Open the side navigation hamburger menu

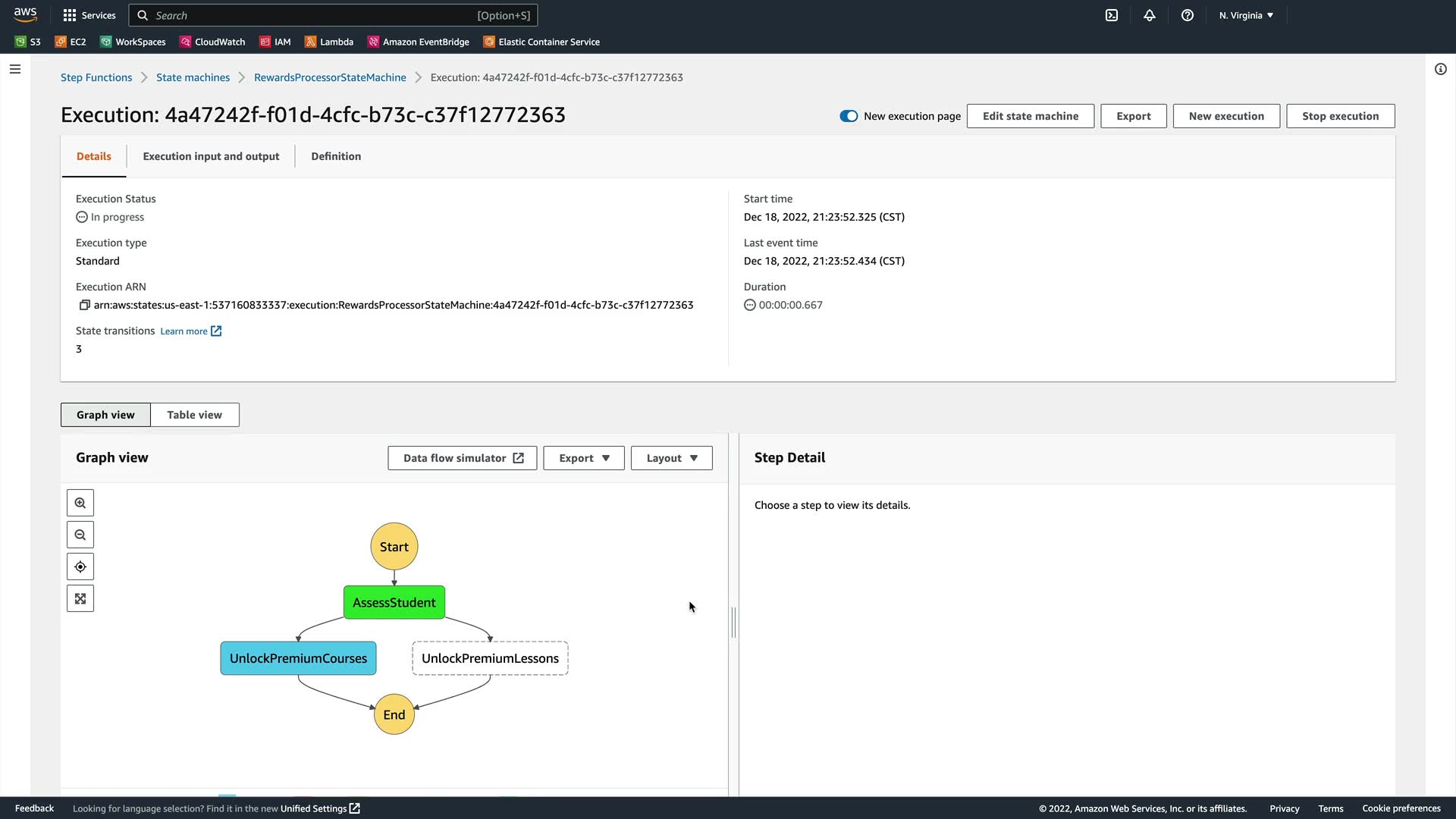point(15,69)
